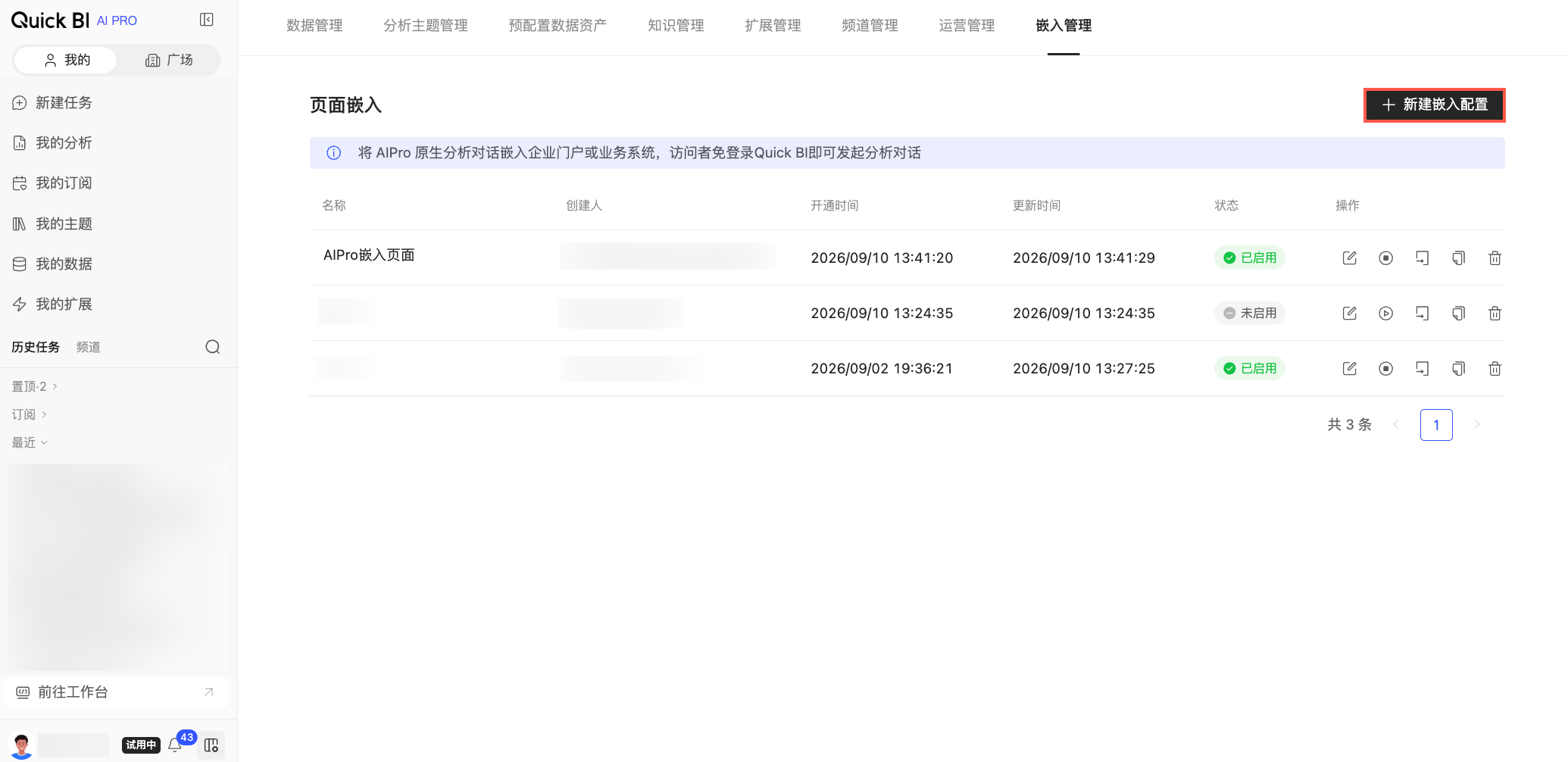This screenshot has height=762, width=1568.
Task: Click the 已启用 status of AIPro嵌入页面
Action: coord(1250,258)
